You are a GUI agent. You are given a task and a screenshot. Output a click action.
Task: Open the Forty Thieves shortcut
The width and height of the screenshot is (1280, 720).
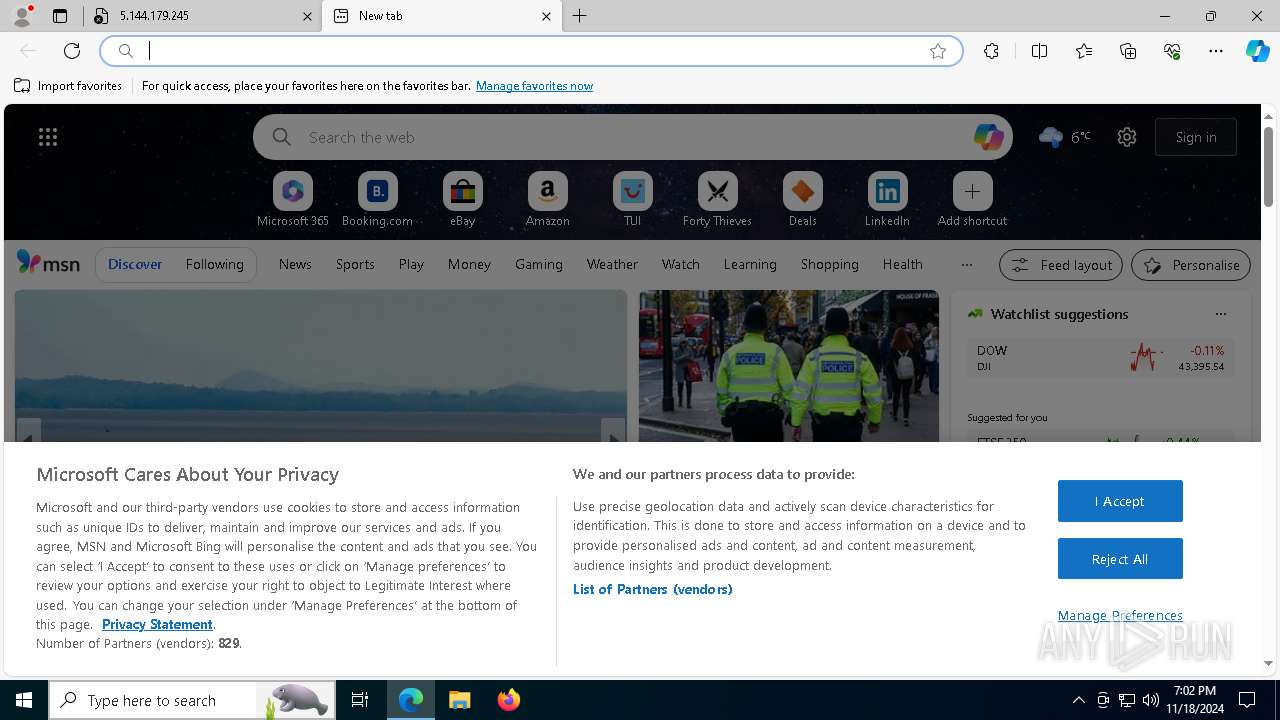tap(717, 199)
